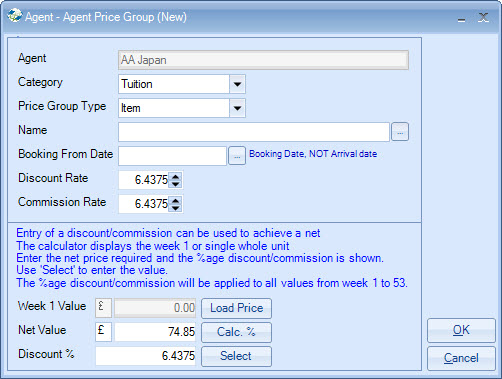Click the Net Value amount field

point(155,332)
